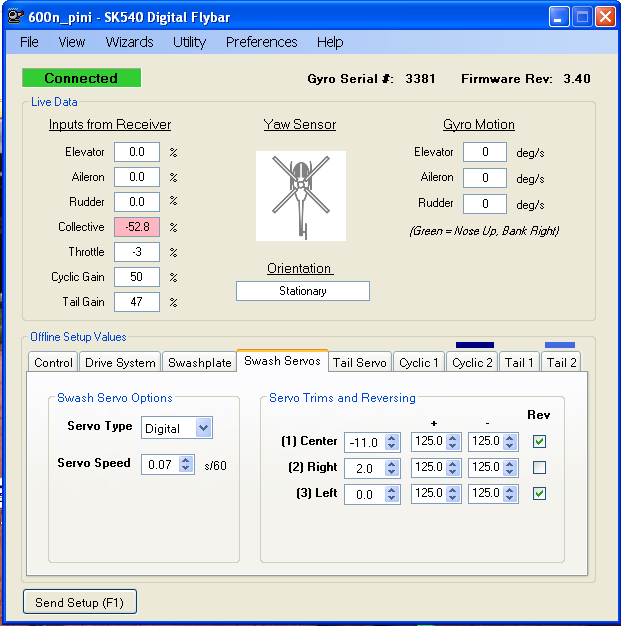Open the Servo Type dropdown
This screenshot has height=626, width=621.
(x=204, y=428)
